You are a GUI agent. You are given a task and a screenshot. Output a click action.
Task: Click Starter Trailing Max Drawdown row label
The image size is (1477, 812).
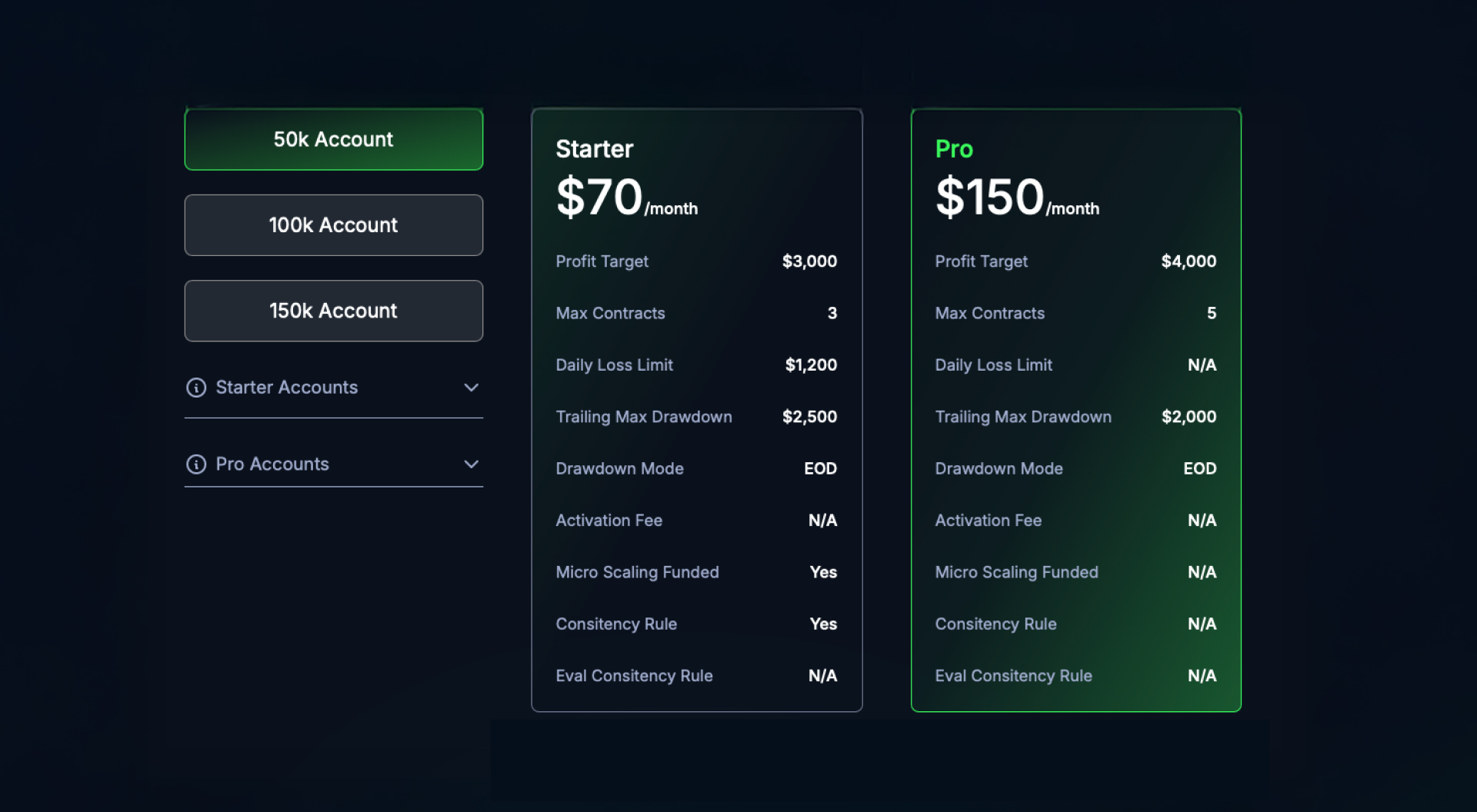click(644, 417)
